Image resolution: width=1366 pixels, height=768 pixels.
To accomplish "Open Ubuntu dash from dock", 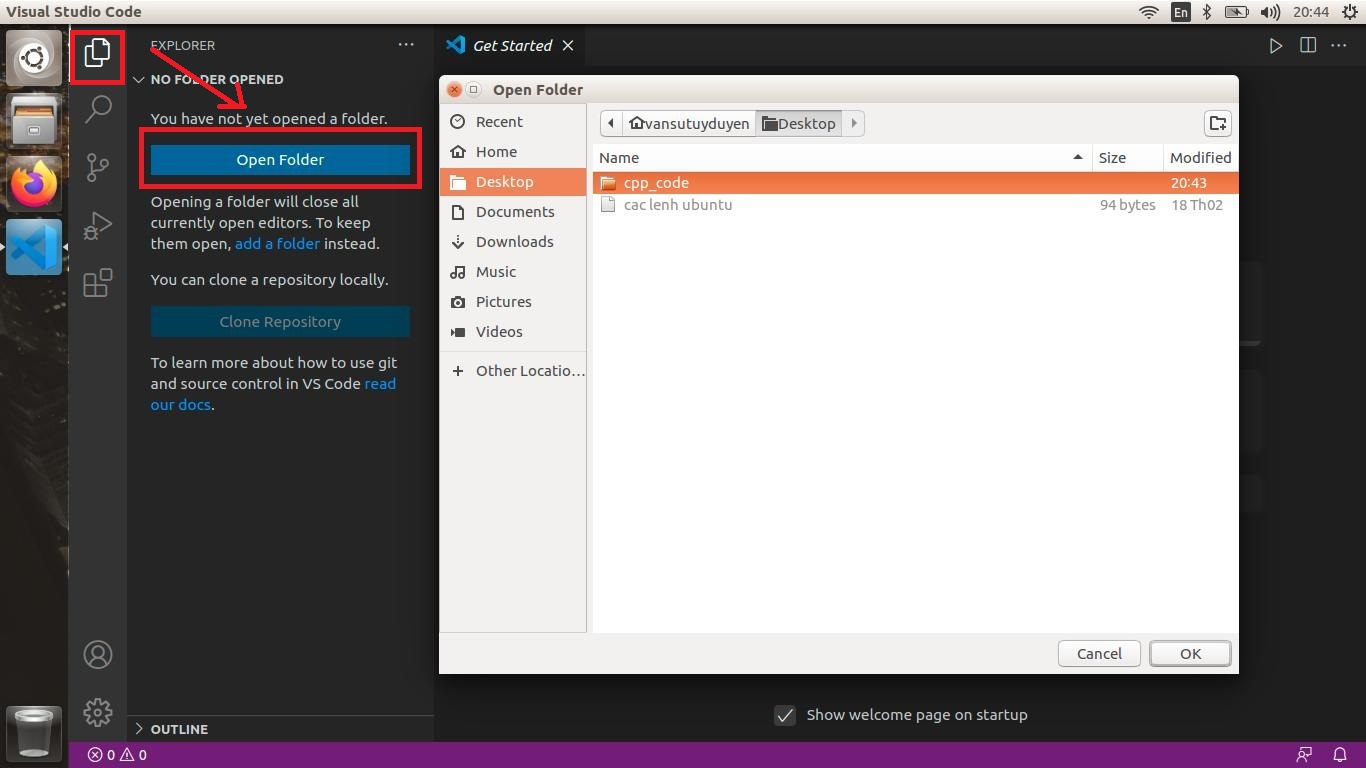I will (x=34, y=57).
